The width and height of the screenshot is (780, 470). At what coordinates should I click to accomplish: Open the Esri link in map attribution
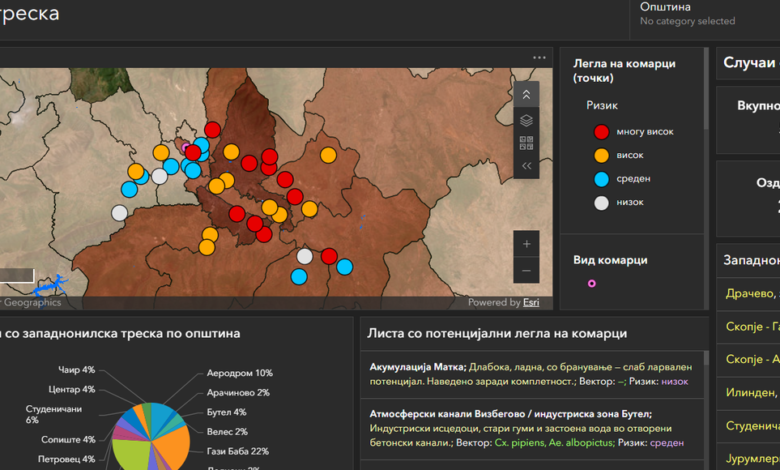[531, 302]
